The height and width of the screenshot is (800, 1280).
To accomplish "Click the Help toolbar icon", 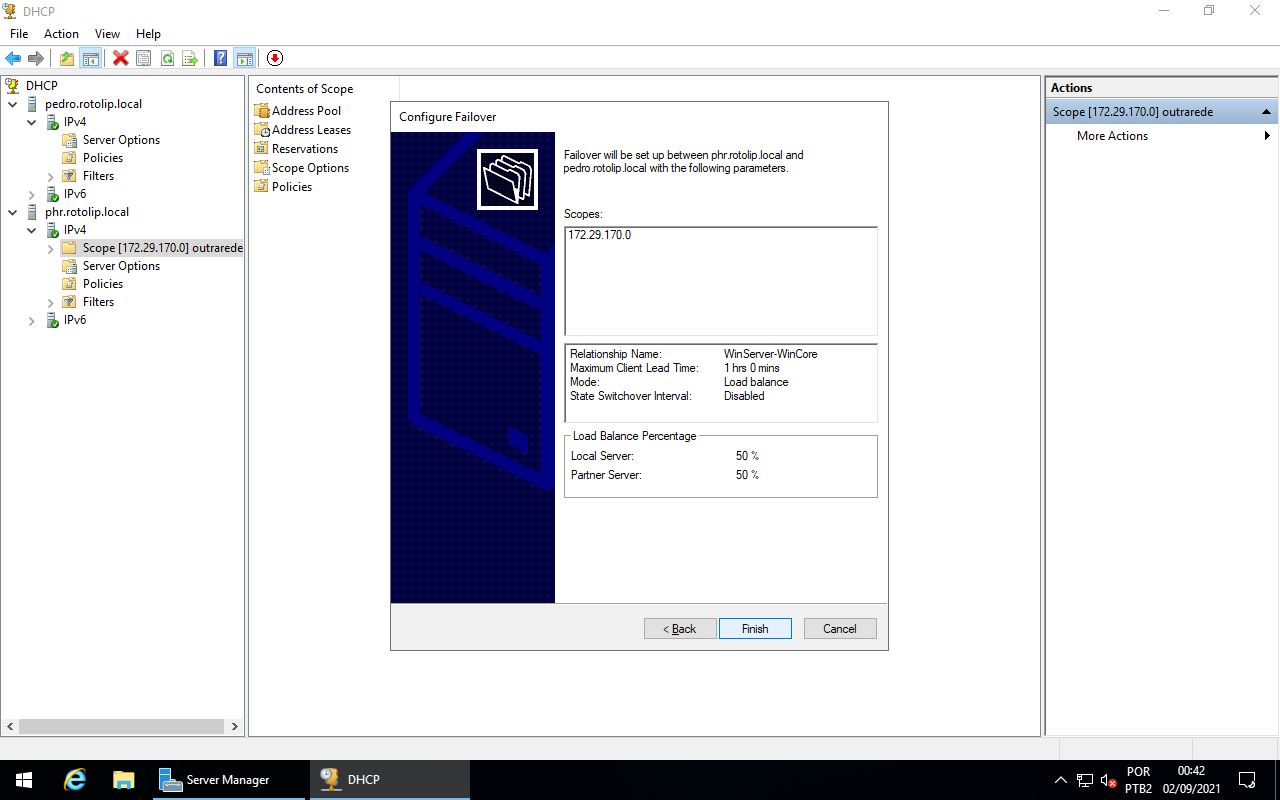I will 219,57.
